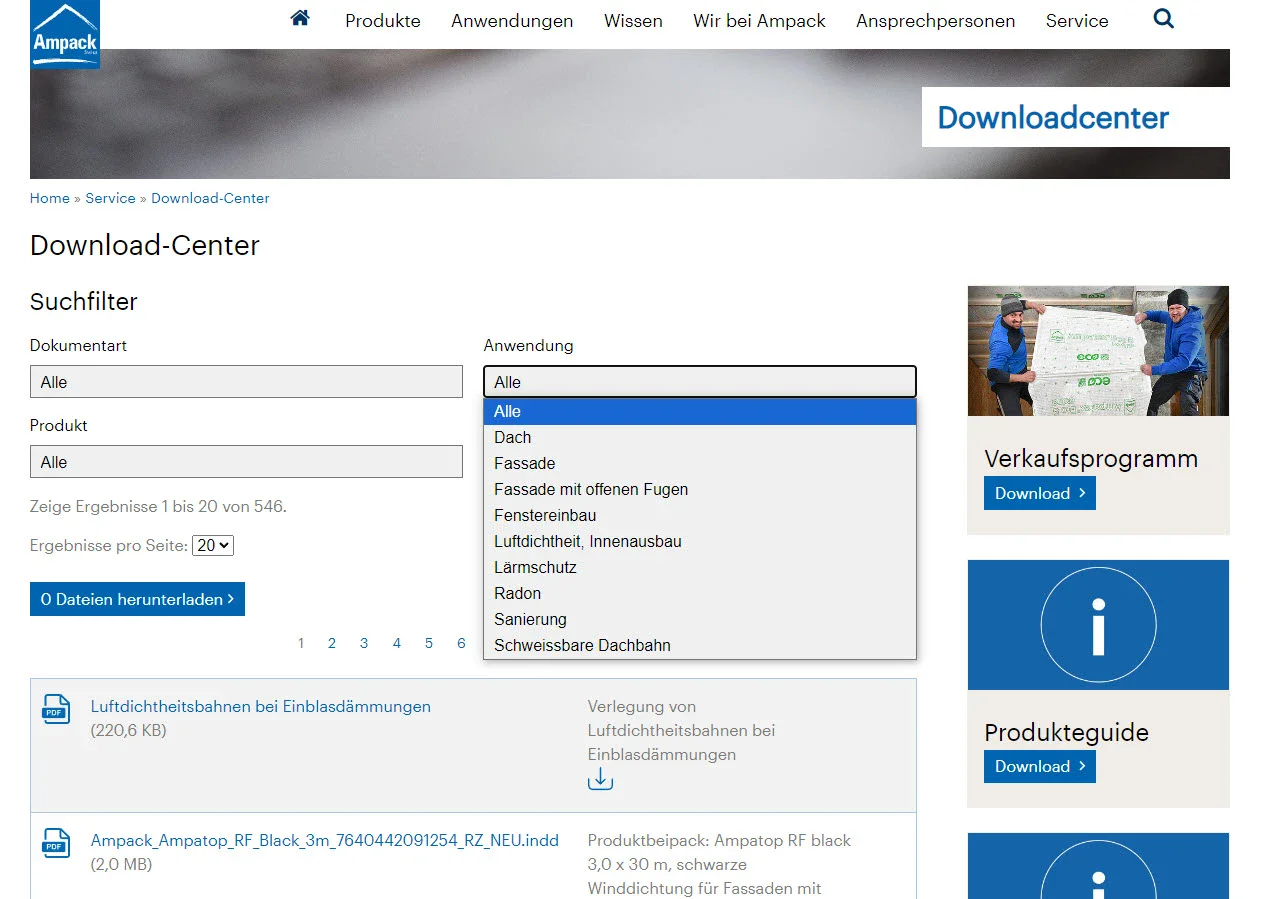The width and height of the screenshot is (1261, 899).
Task: Choose Luftdichtheit, Innenausbau option
Action: [x=700, y=541]
